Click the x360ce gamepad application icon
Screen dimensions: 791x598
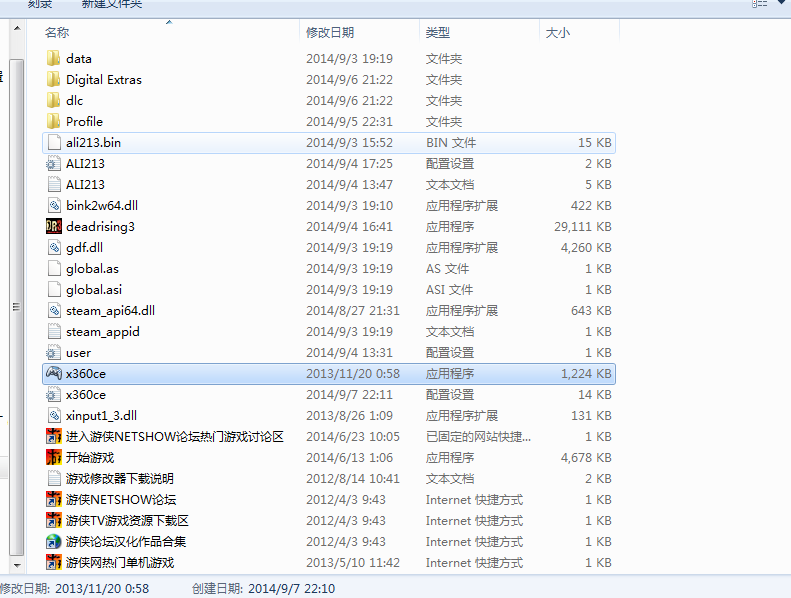[53, 373]
